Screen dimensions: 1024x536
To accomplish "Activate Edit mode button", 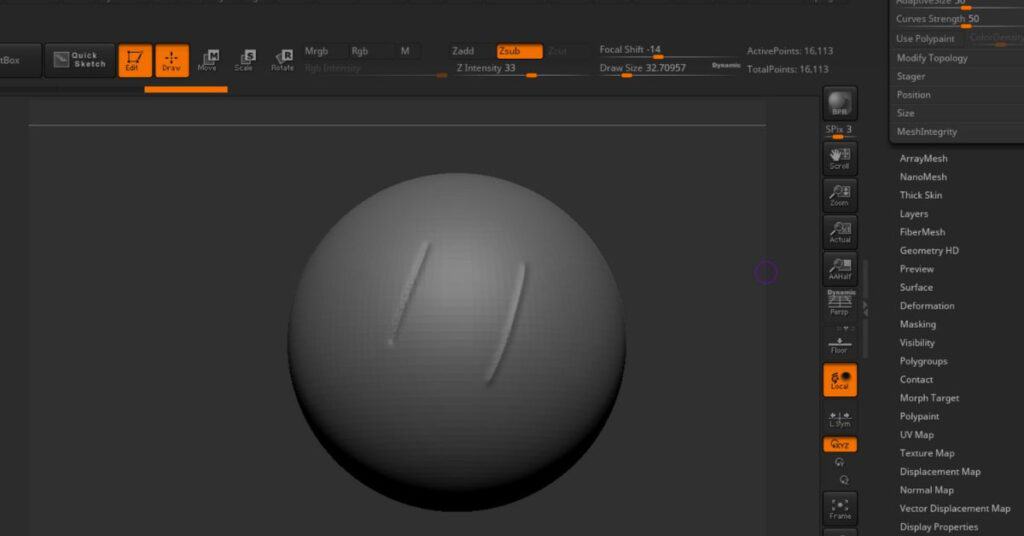I will pos(135,61).
